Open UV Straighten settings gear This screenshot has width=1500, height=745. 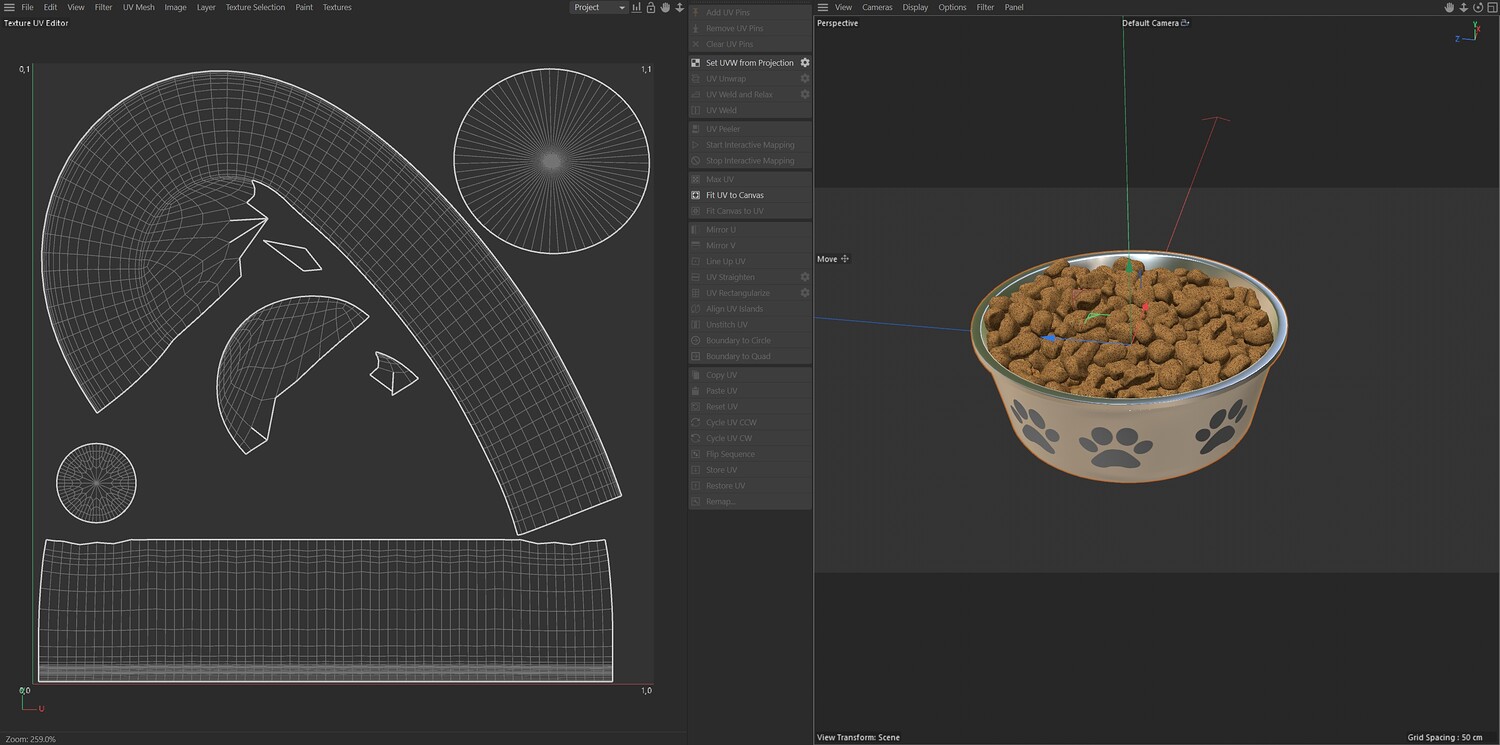[805, 277]
